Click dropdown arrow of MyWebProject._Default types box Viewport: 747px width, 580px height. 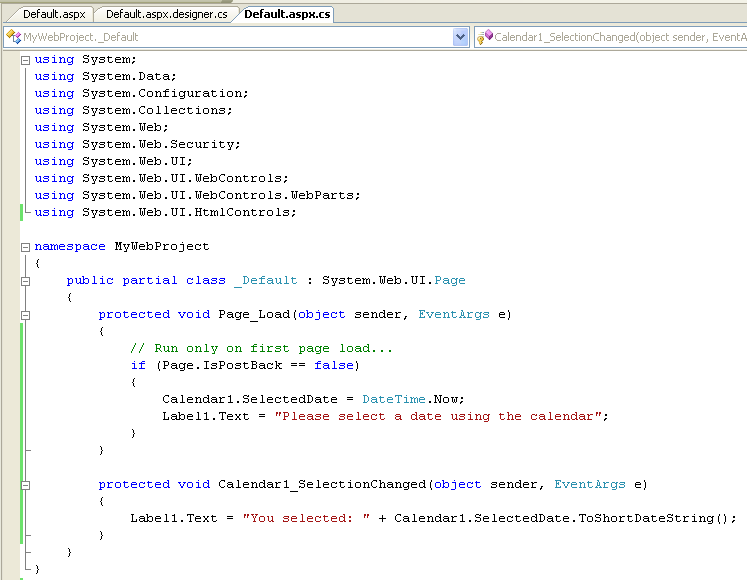pyautogui.click(x=460, y=37)
